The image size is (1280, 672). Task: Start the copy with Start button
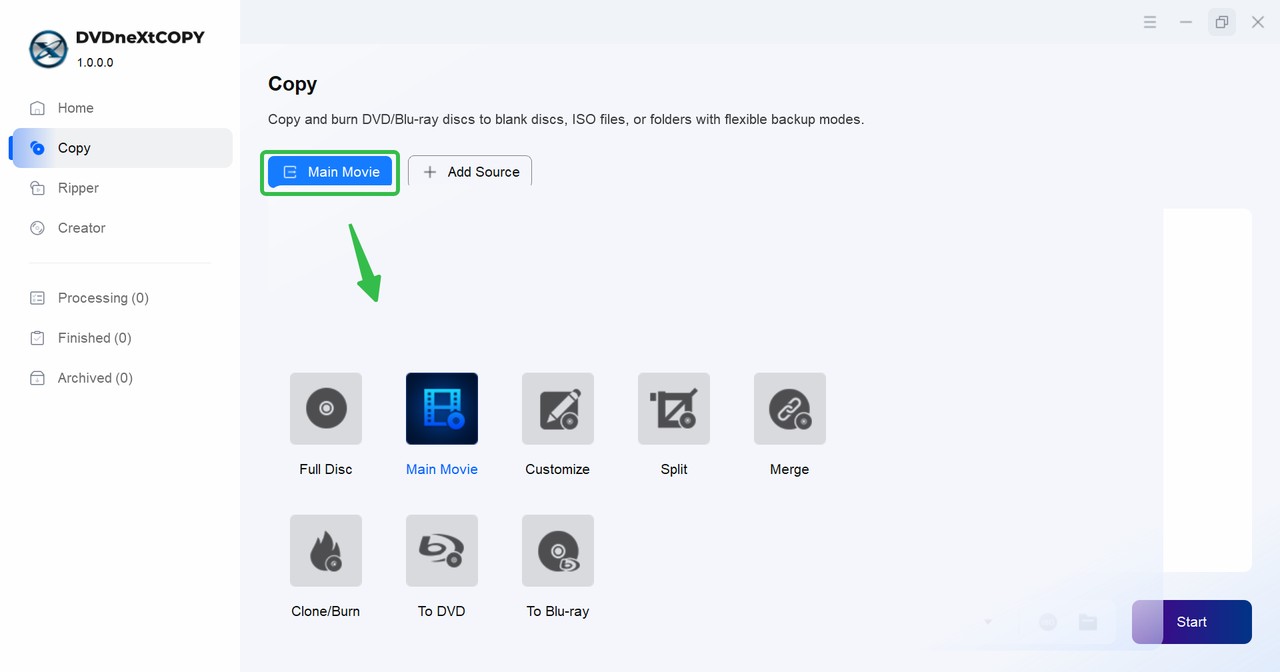[1192, 622]
